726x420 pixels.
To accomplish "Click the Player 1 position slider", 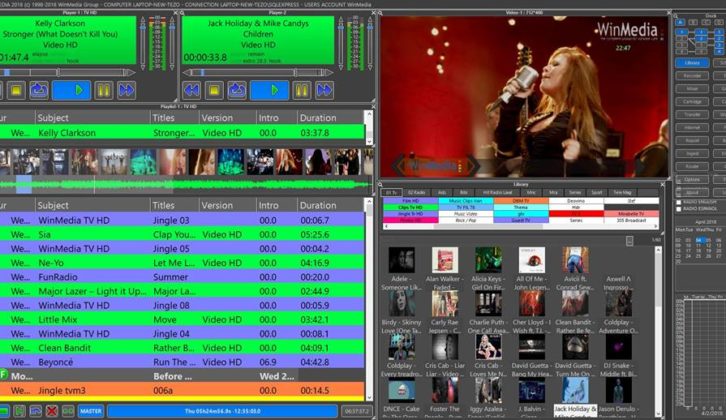I will point(67,72).
